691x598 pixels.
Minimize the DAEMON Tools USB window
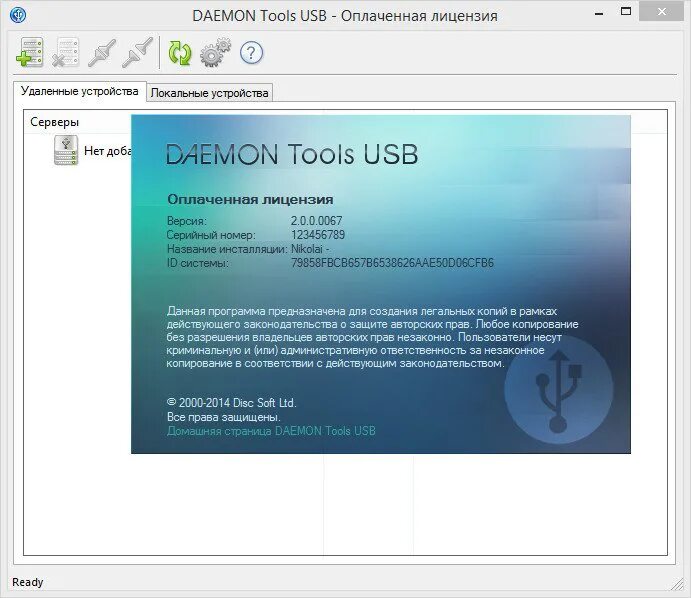(599, 13)
